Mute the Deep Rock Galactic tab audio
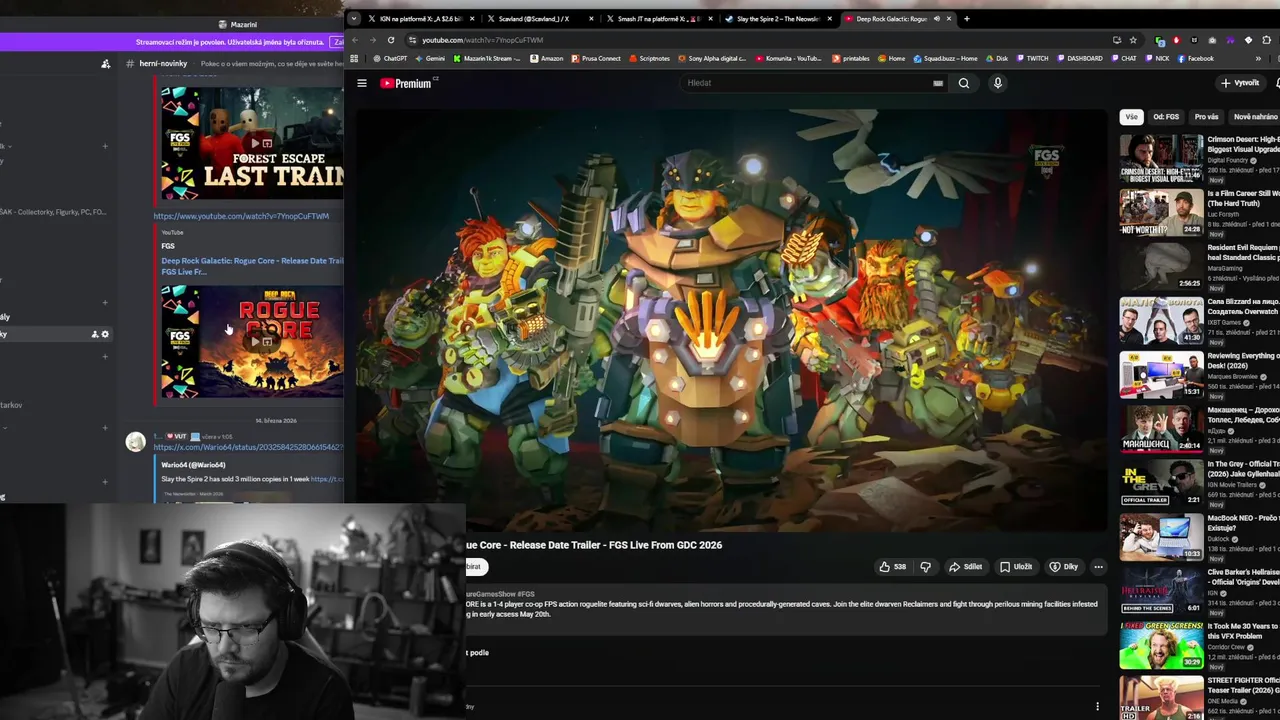 tap(936, 18)
